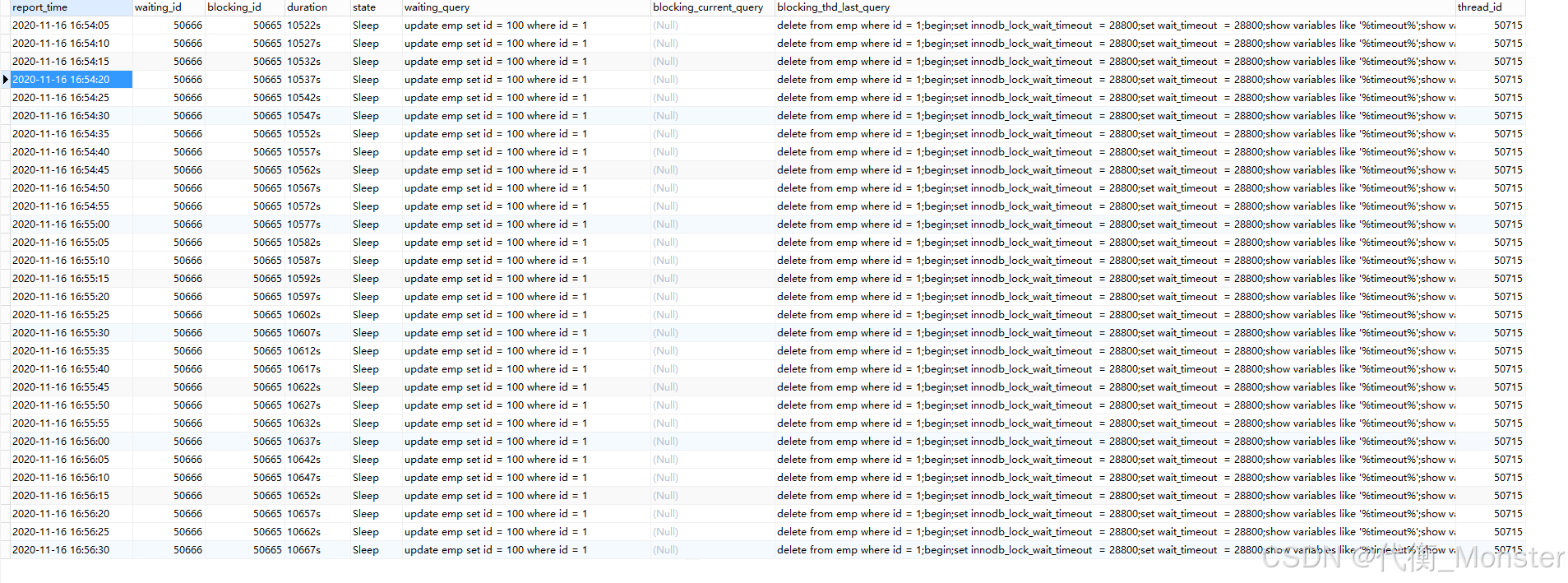1568x583 pixels.
Task: Select duration cell 10652s
Action: click(x=317, y=496)
